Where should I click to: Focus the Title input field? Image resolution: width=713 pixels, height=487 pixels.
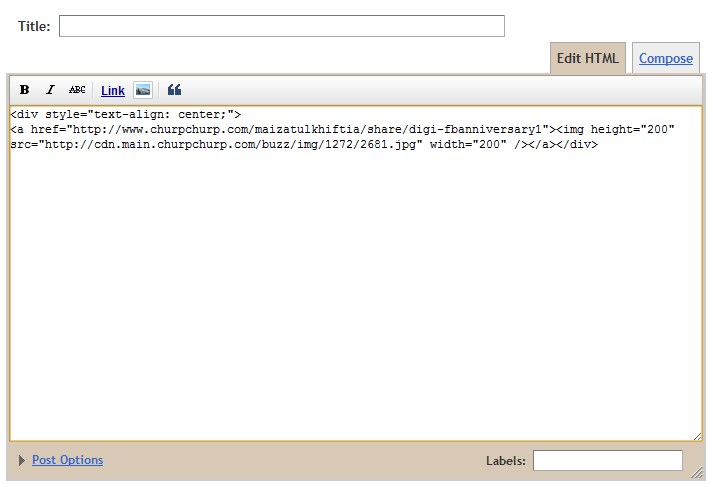coord(282,26)
